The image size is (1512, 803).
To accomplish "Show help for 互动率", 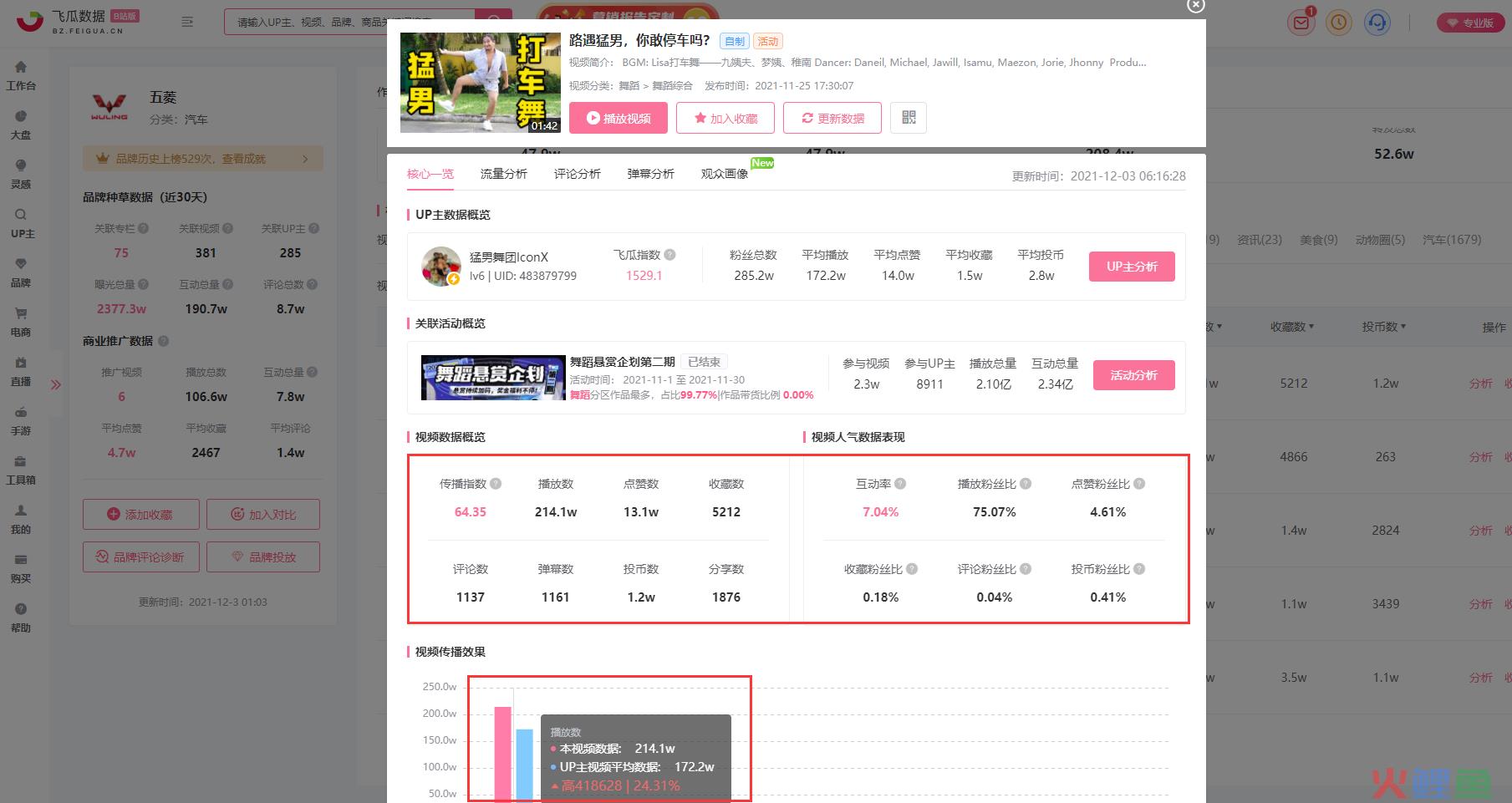I will (900, 484).
